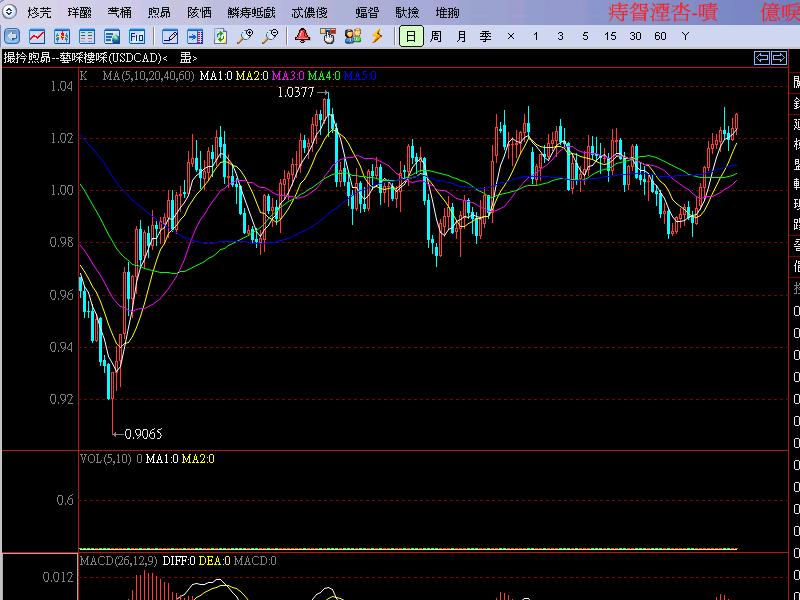Switch to the 周 weekly view tab
Image resolution: width=800 pixels, height=600 pixels.
click(x=437, y=37)
